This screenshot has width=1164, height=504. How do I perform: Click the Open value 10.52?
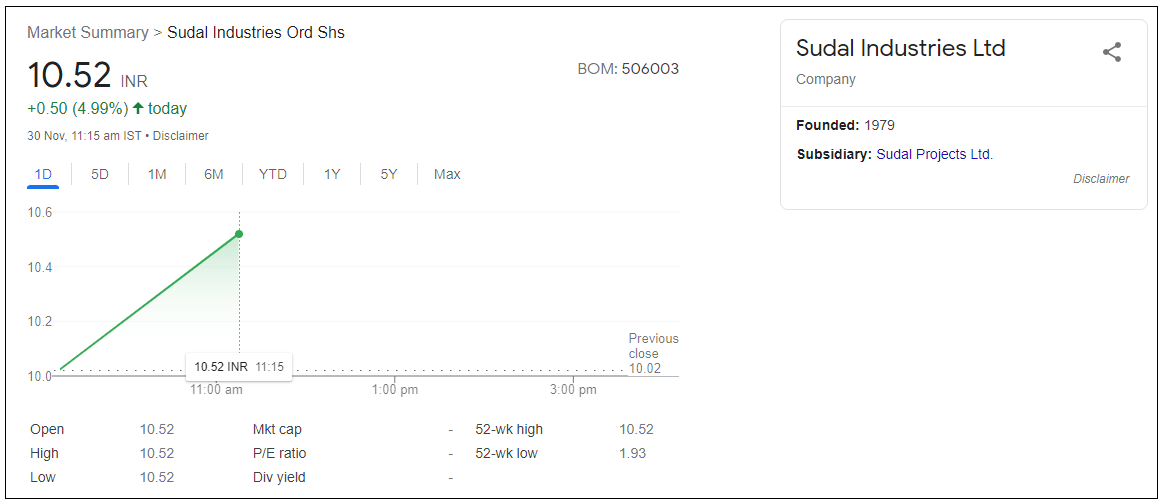pos(157,429)
